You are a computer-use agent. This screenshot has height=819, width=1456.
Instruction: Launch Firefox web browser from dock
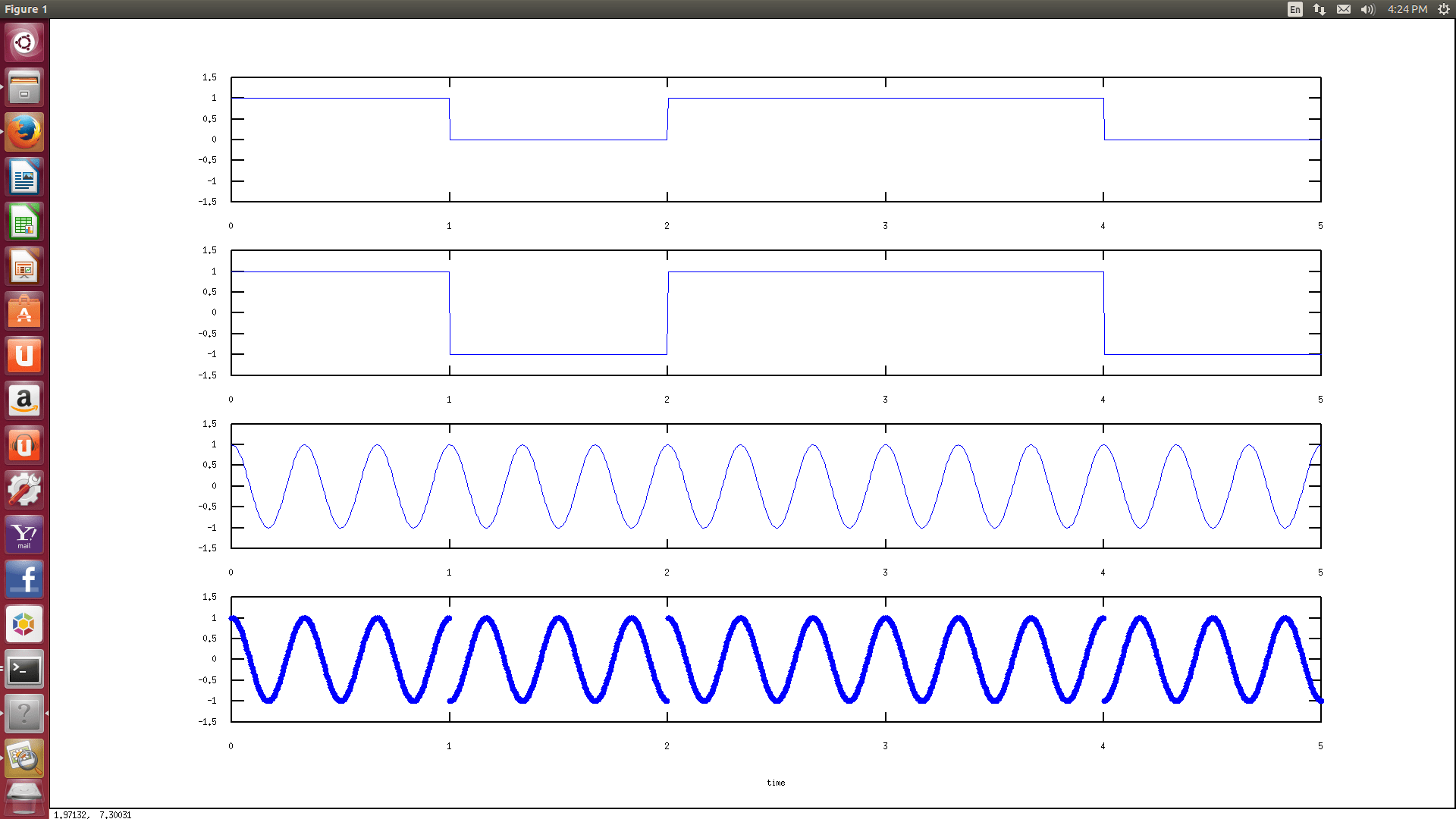(x=24, y=132)
